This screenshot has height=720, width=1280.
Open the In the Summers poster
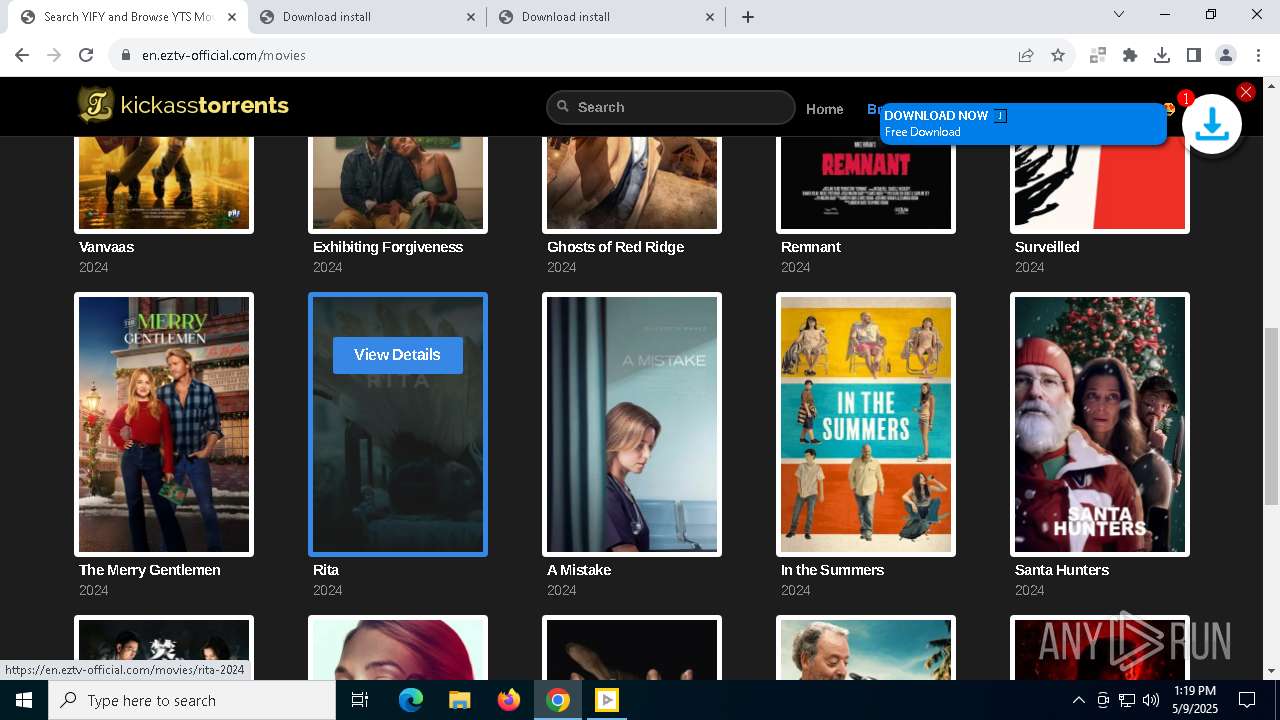click(x=866, y=424)
